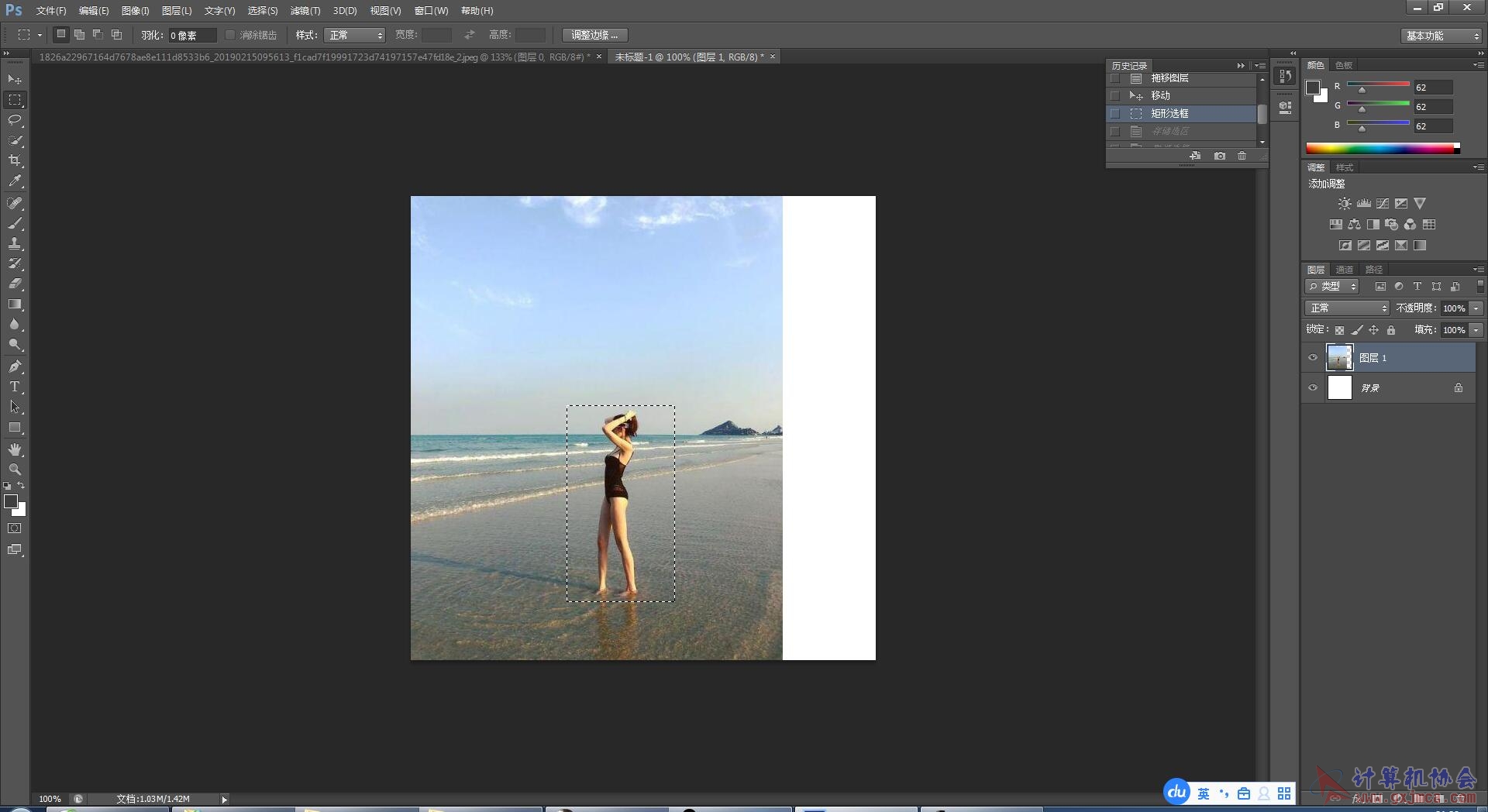Toggle lock all for layer
The width and height of the screenshot is (1488, 812).
pyautogui.click(x=1391, y=330)
